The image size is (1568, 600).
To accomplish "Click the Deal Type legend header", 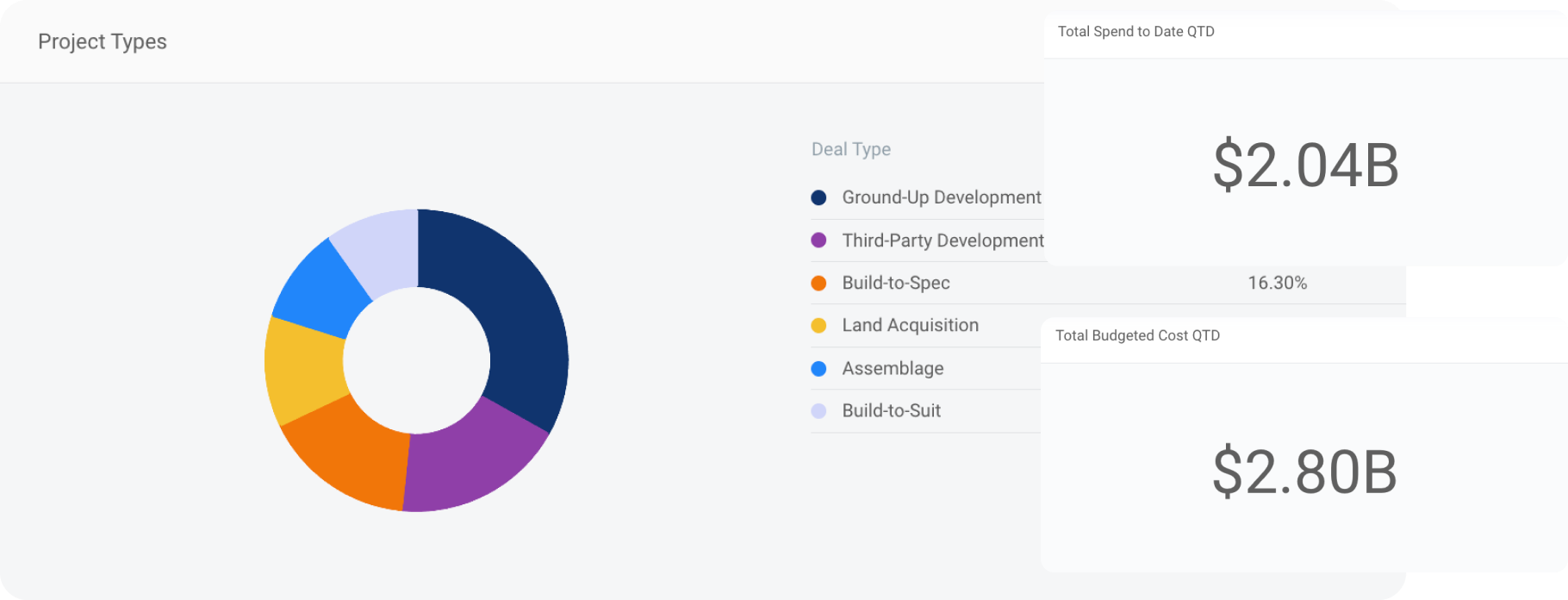I will [851, 149].
